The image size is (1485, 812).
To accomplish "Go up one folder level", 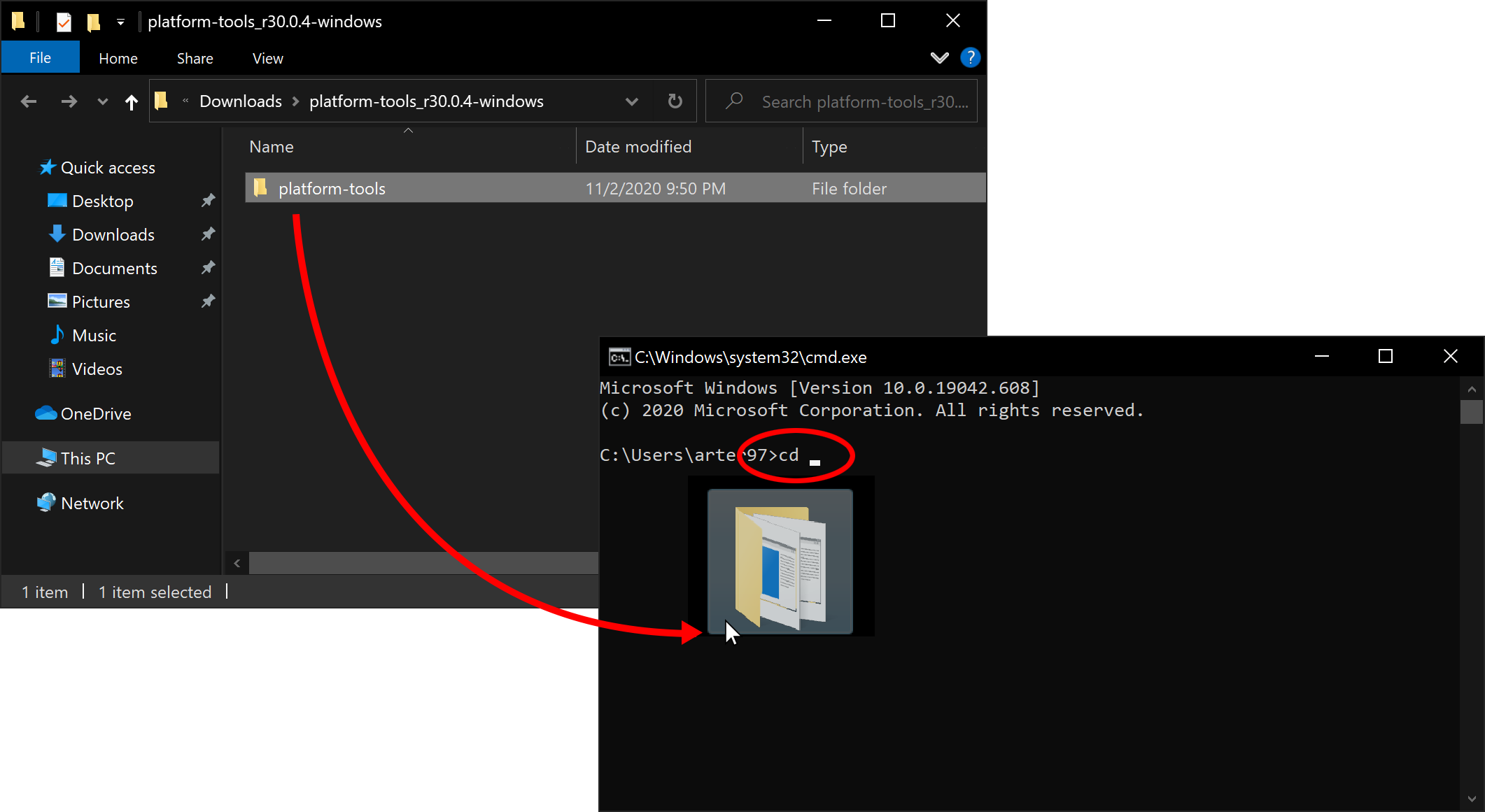I will 131,103.
